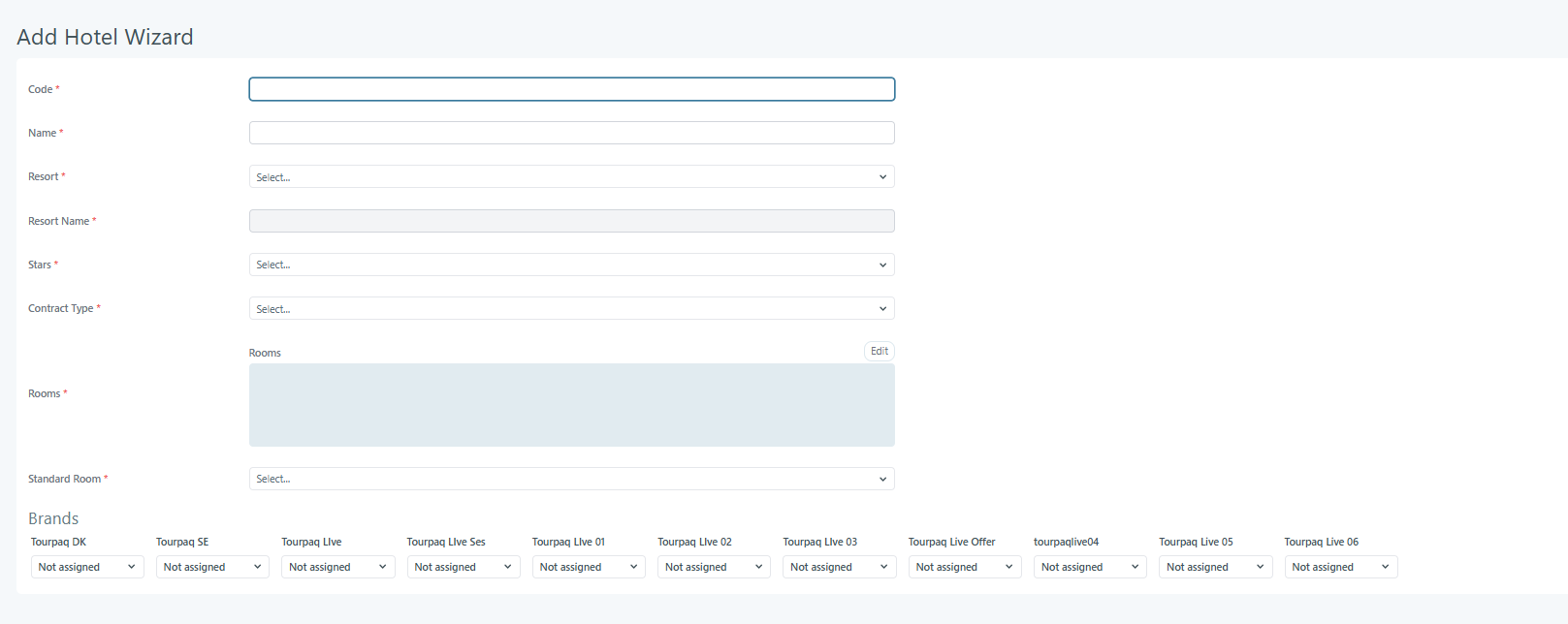Open the Standard Room dropdown
This screenshot has height=624, width=1568.
tap(571, 479)
